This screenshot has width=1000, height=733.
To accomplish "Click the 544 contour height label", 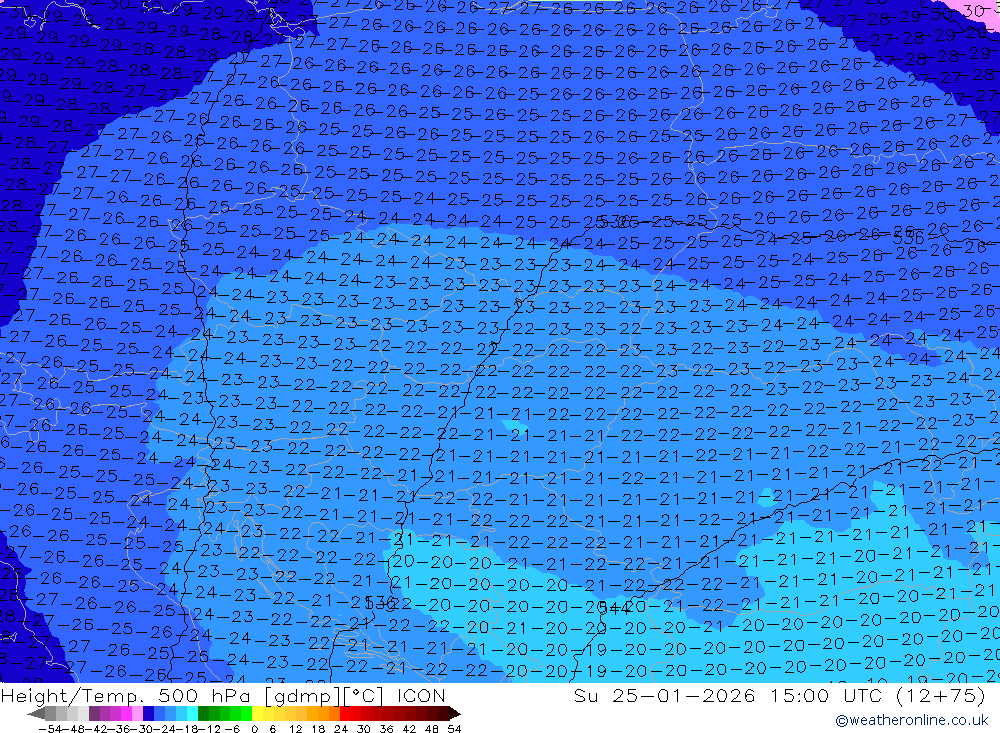I will tap(615, 608).
